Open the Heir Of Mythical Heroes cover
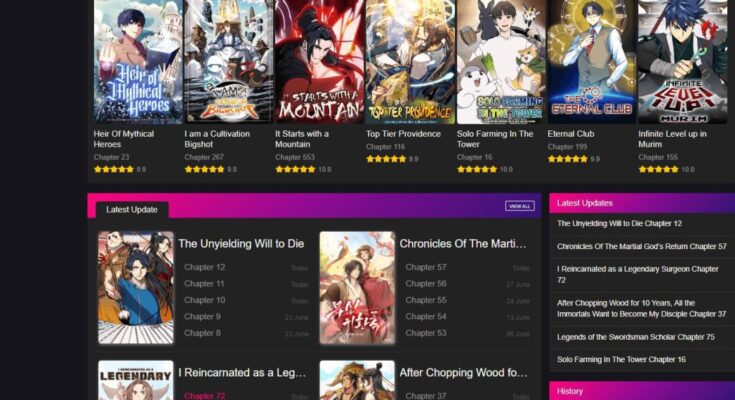 coord(138,61)
